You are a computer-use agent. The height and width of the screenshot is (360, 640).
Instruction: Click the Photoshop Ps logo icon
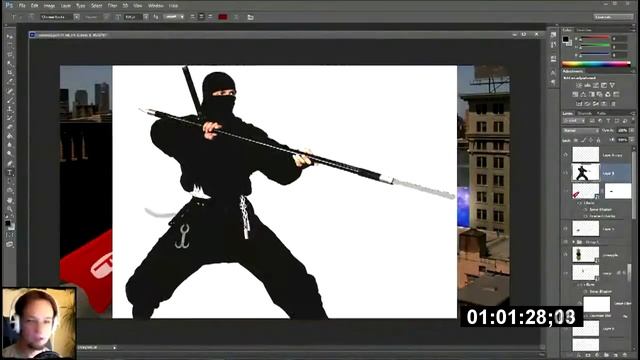[9, 5]
